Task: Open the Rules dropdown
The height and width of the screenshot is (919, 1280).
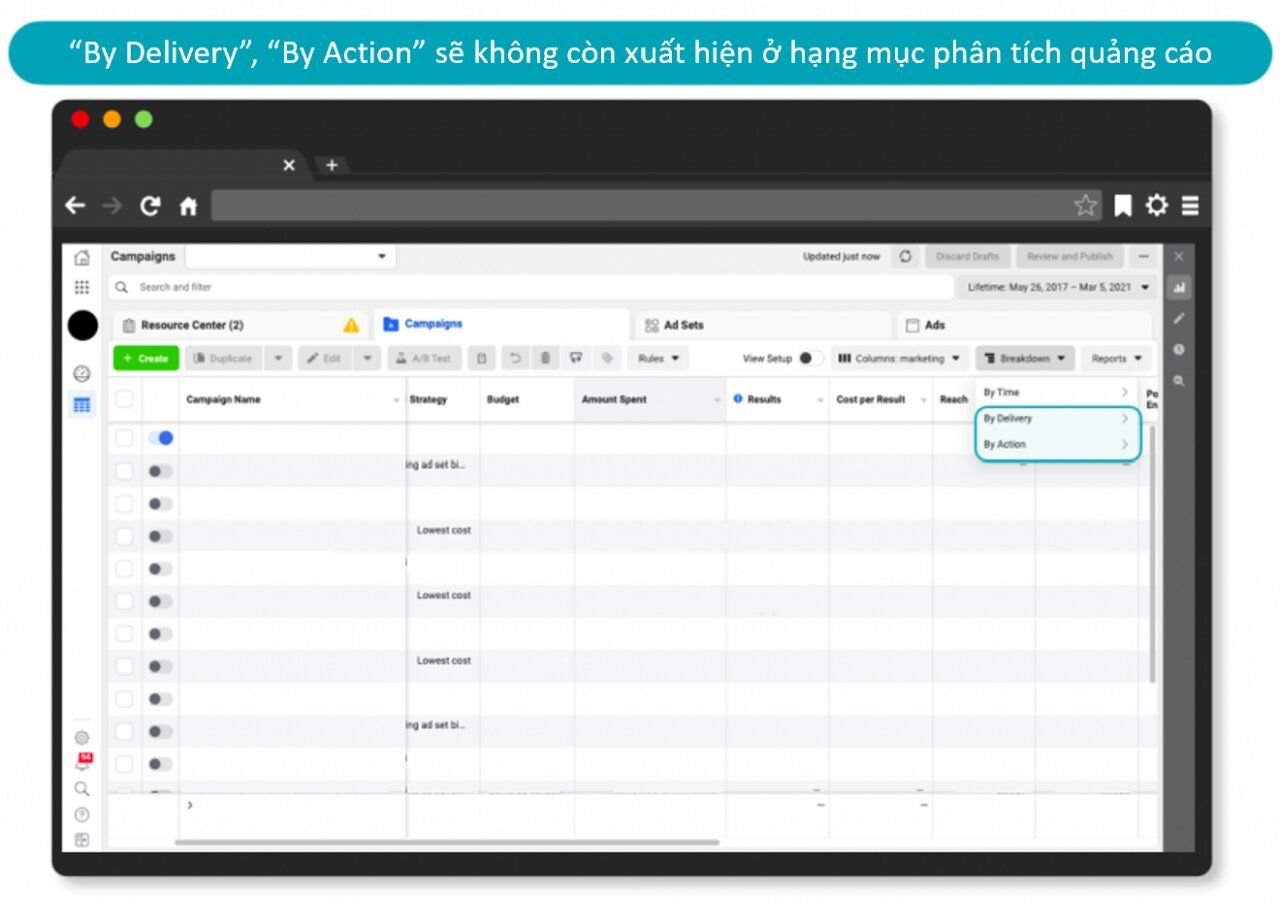Action: pos(659,358)
